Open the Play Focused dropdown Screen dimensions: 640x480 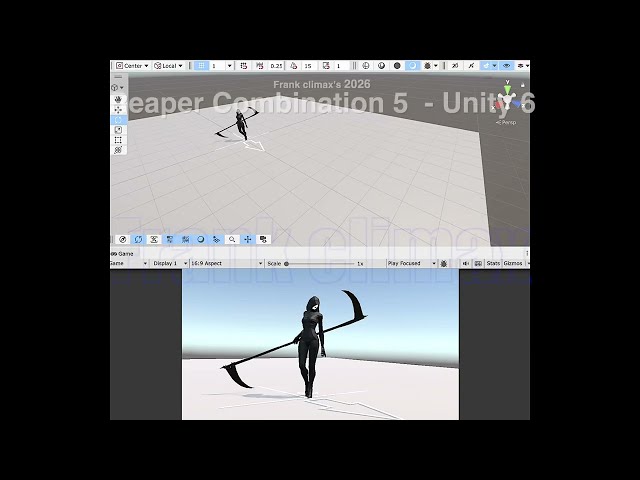(x=411, y=264)
